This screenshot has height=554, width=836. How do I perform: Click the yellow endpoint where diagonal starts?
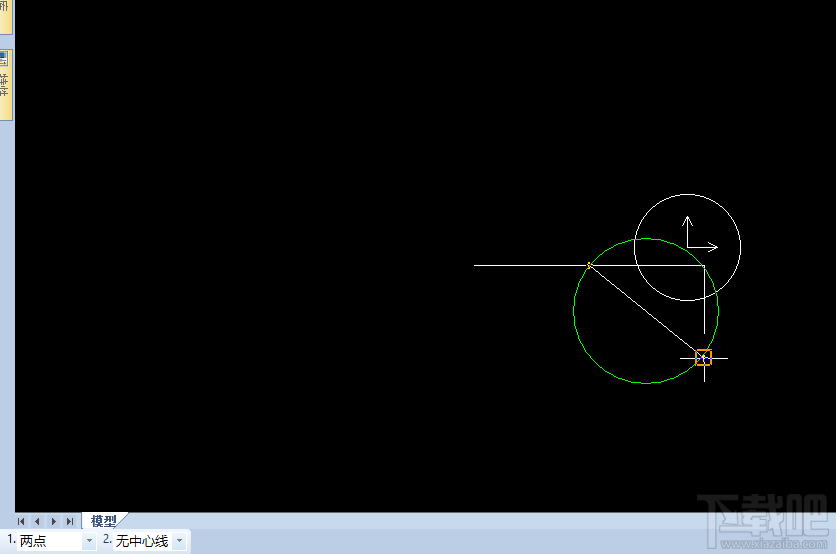point(589,265)
